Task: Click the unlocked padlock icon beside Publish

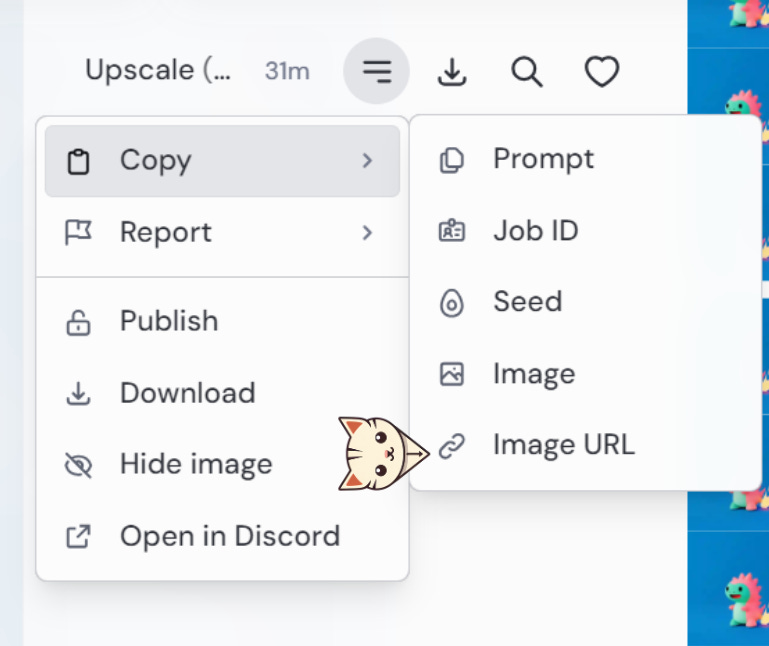Action: [x=78, y=323]
